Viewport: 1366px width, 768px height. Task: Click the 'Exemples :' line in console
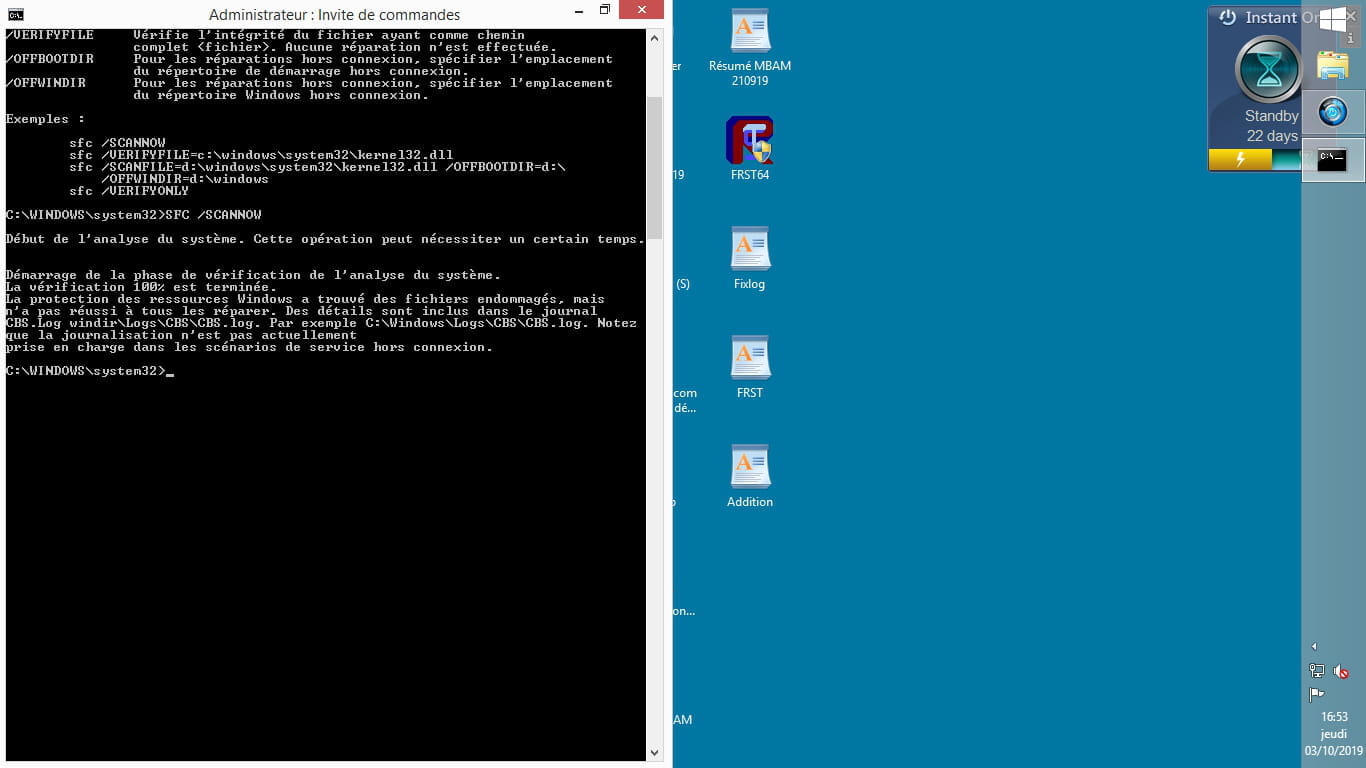click(x=45, y=119)
